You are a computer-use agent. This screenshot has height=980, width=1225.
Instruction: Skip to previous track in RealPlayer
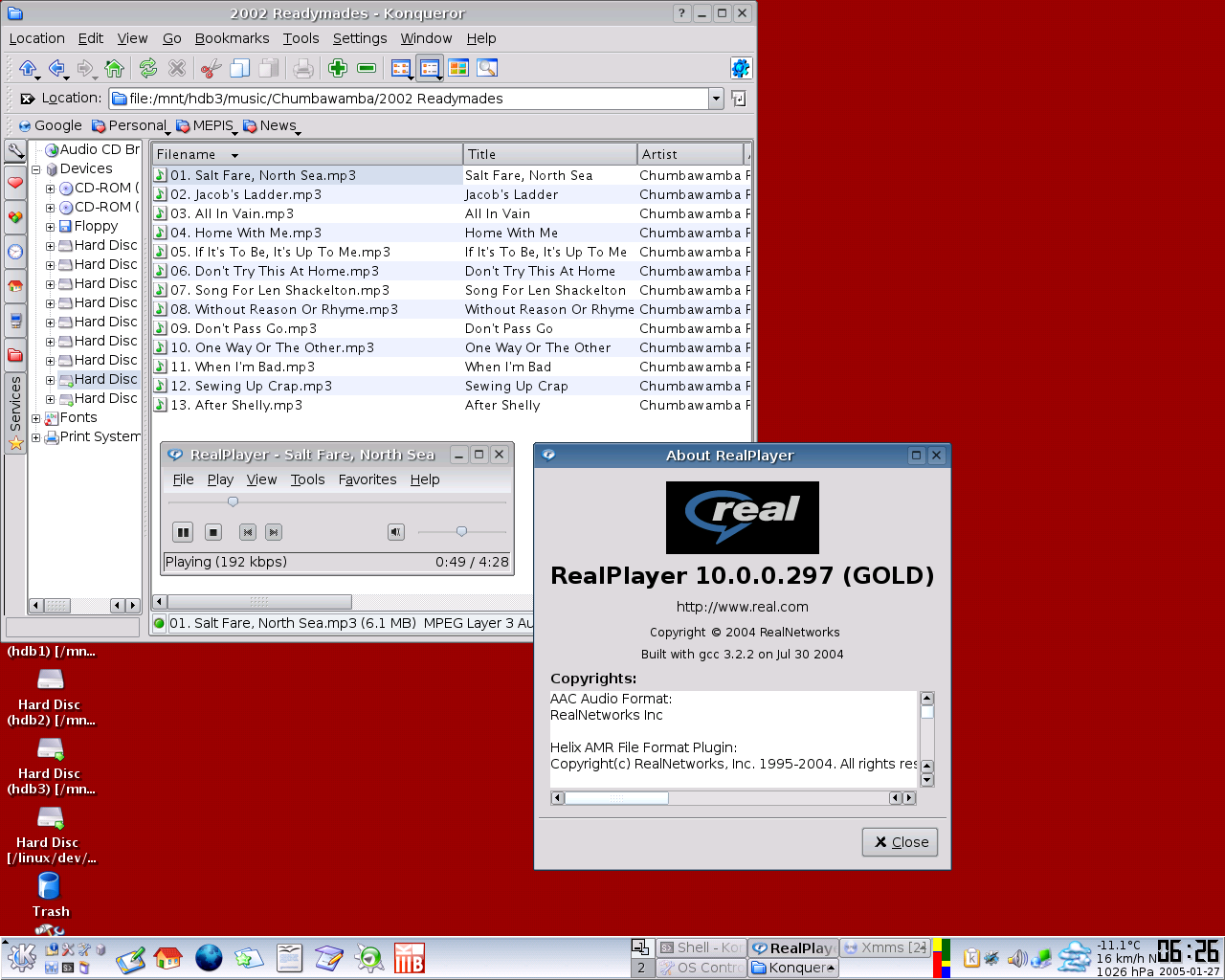tap(247, 532)
